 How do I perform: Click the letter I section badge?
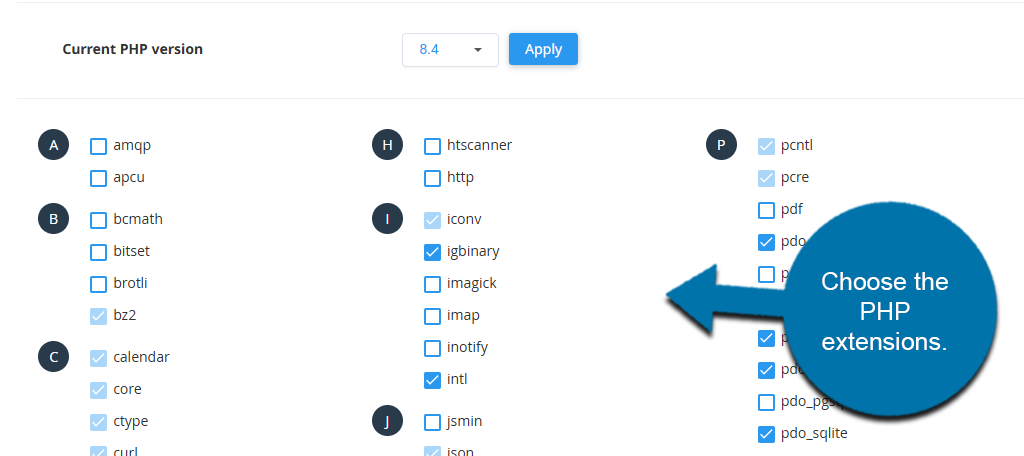tap(387, 219)
